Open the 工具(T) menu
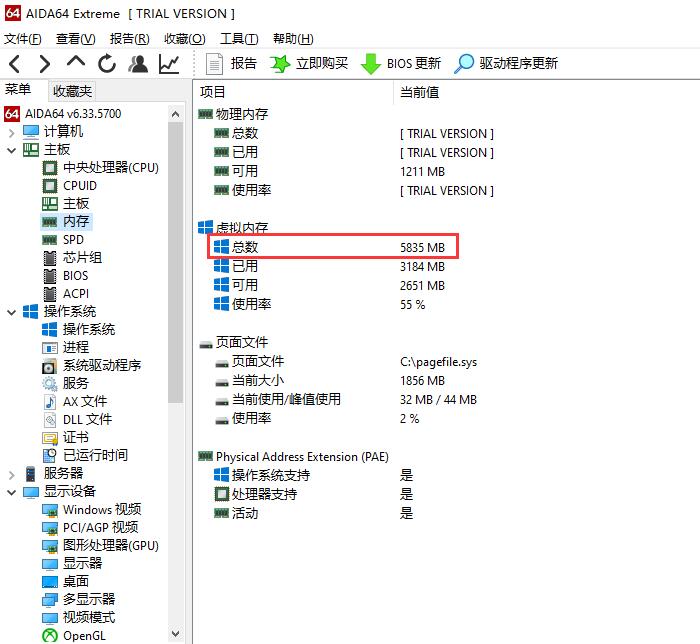 coord(239,39)
